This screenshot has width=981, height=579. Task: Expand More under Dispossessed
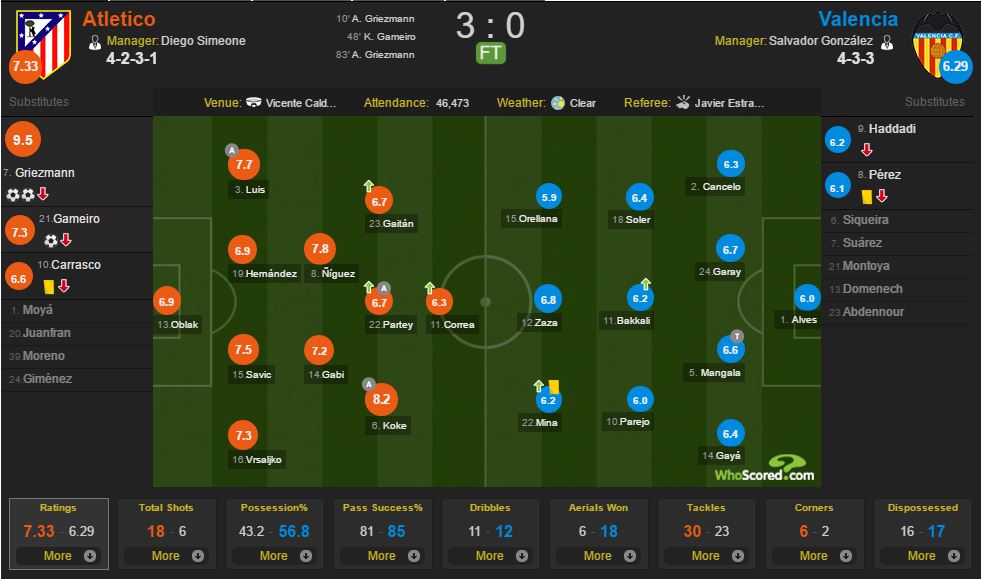click(922, 556)
